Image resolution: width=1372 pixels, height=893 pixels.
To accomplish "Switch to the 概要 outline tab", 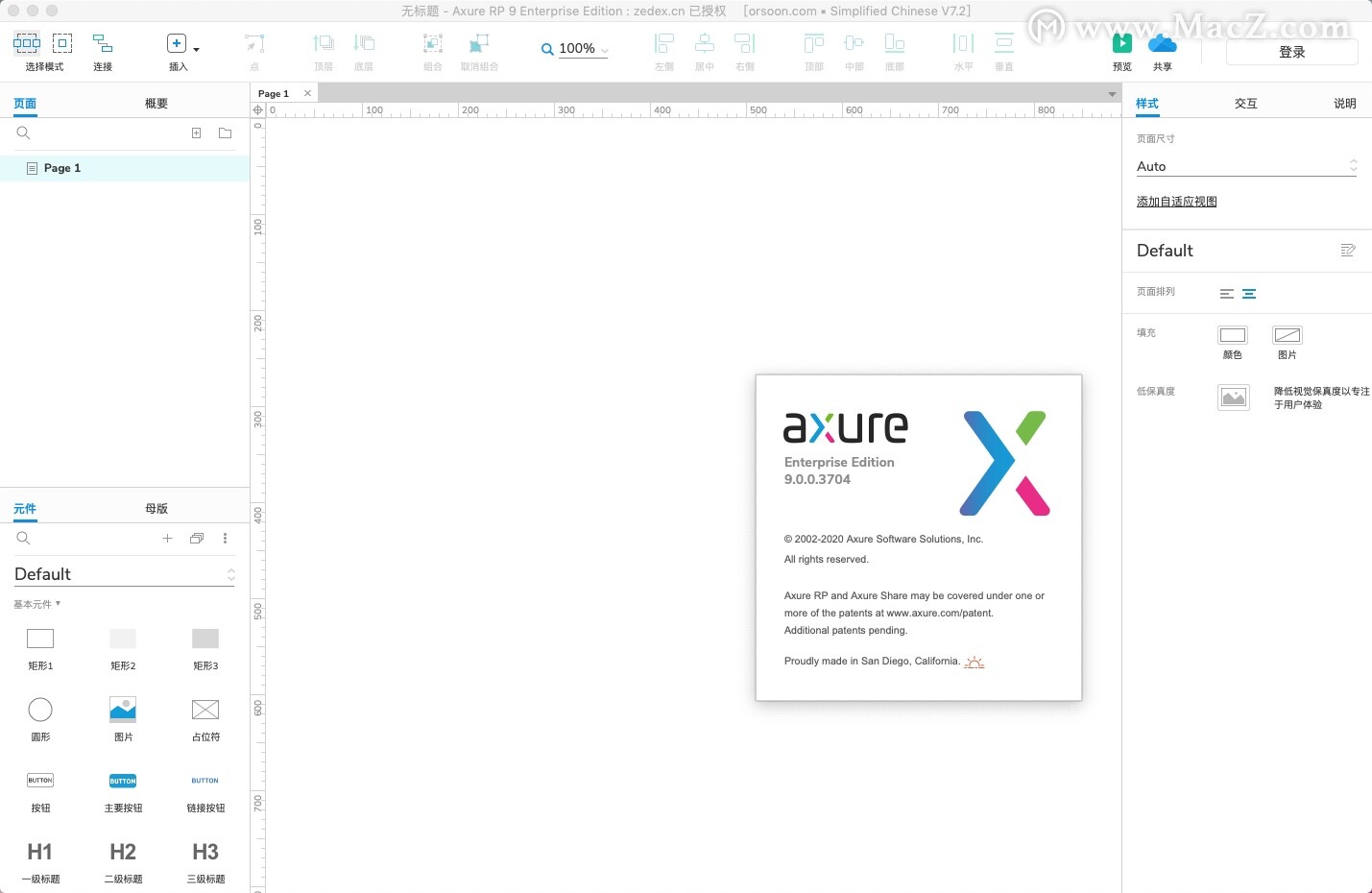I will point(156,104).
